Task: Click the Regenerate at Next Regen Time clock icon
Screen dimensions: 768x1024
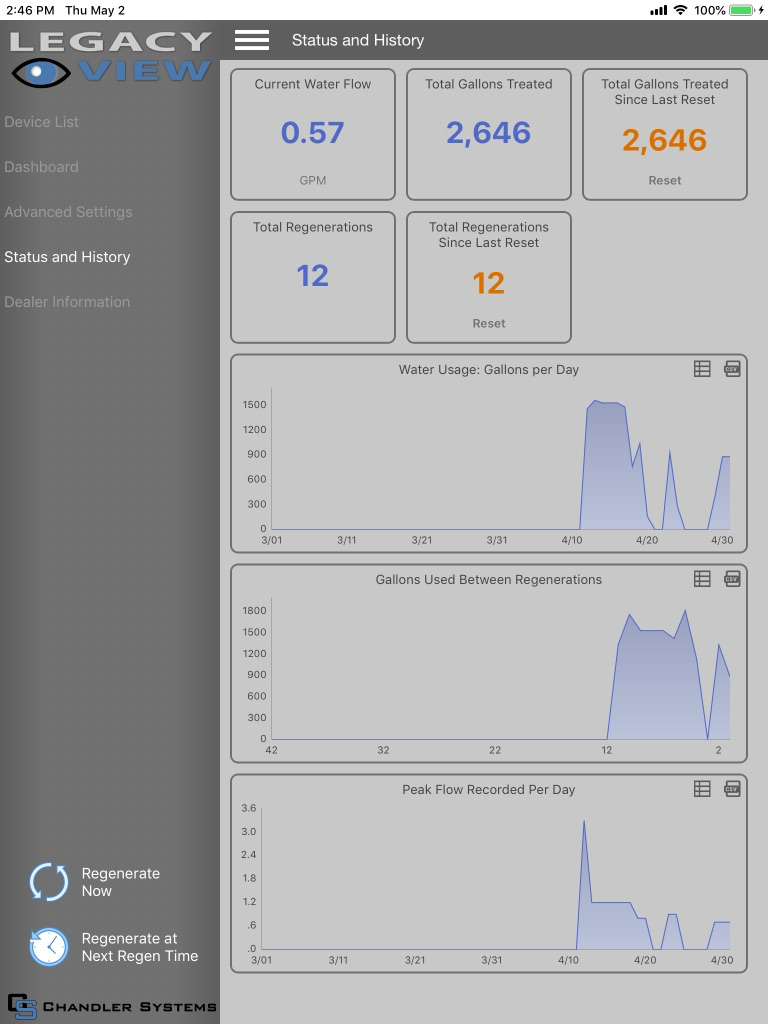Action: (49, 946)
